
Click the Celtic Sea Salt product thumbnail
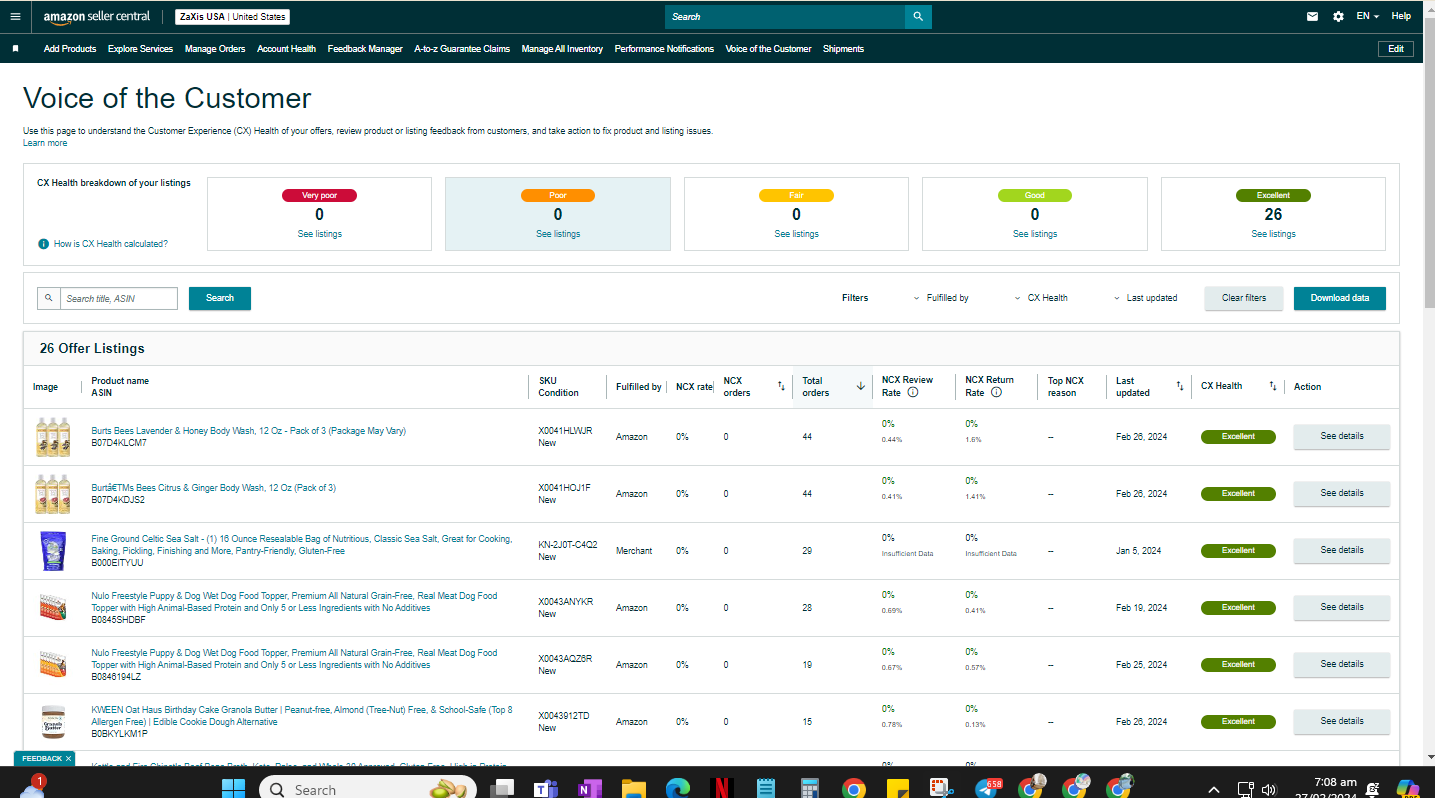[51, 551]
